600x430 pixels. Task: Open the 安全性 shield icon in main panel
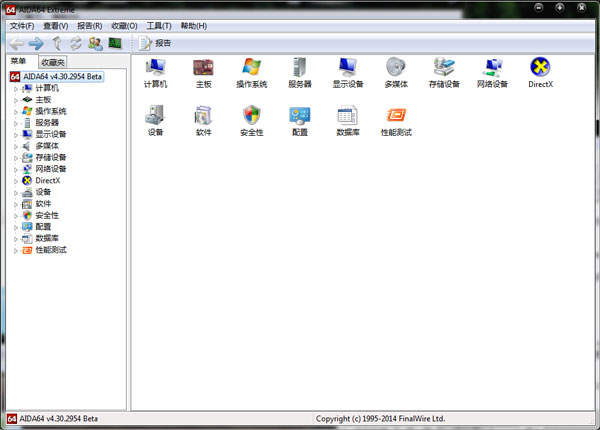pos(252,116)
